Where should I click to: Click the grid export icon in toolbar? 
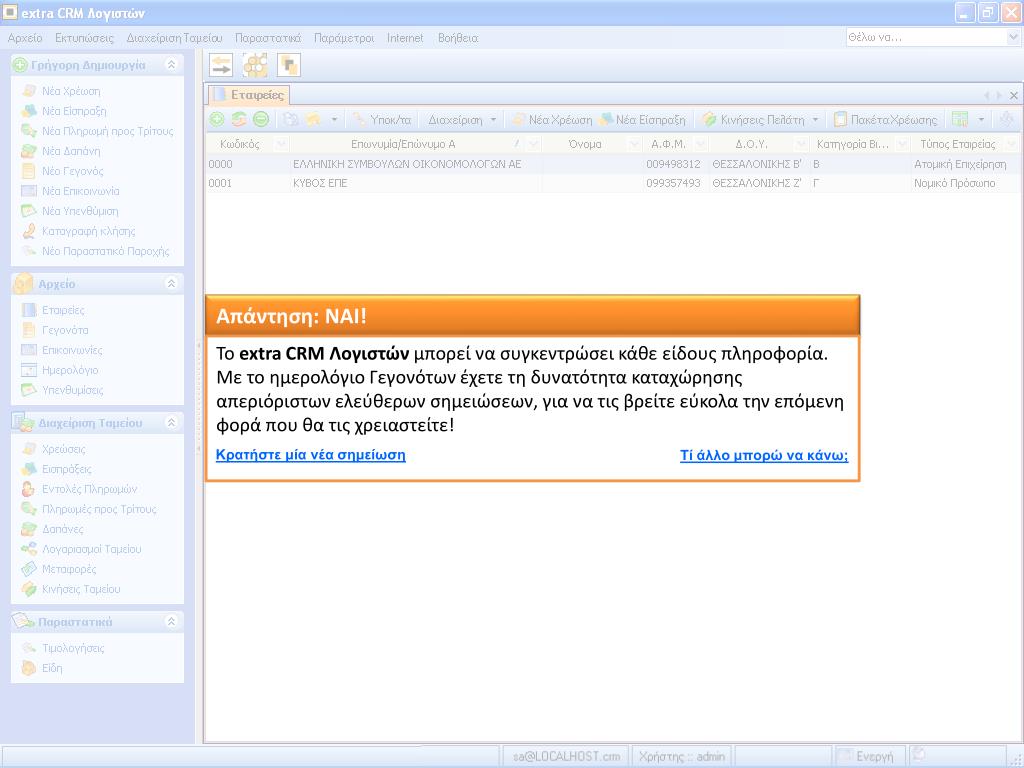(959, 119)
